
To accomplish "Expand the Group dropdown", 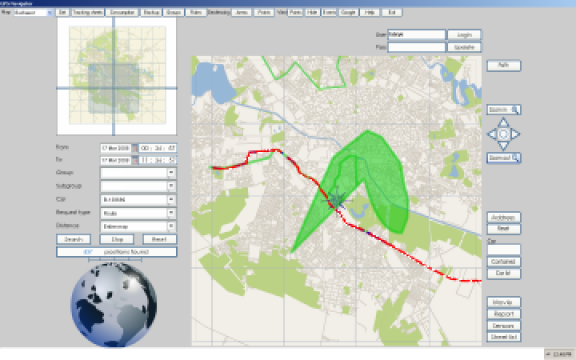I will click(x=171, y=173).
